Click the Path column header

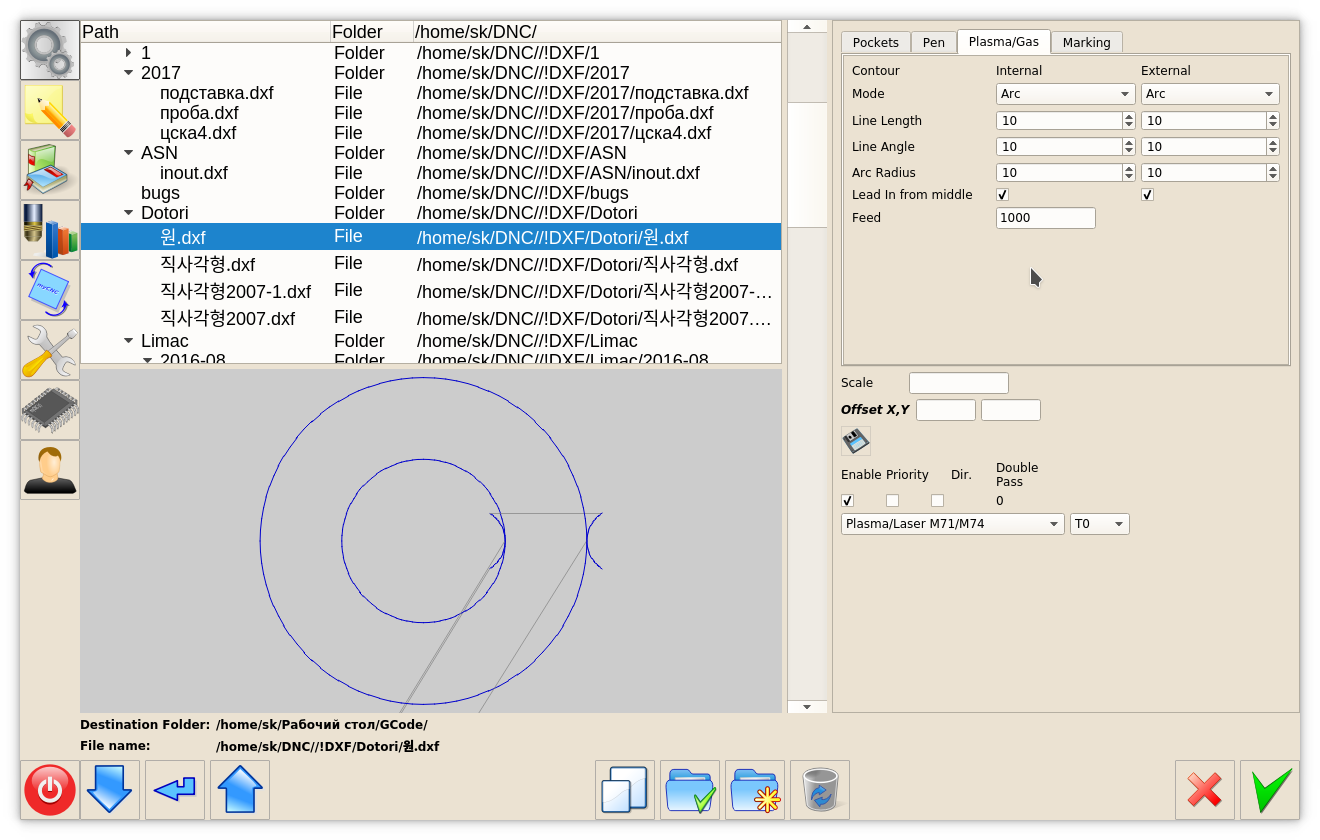click(205, 32)
